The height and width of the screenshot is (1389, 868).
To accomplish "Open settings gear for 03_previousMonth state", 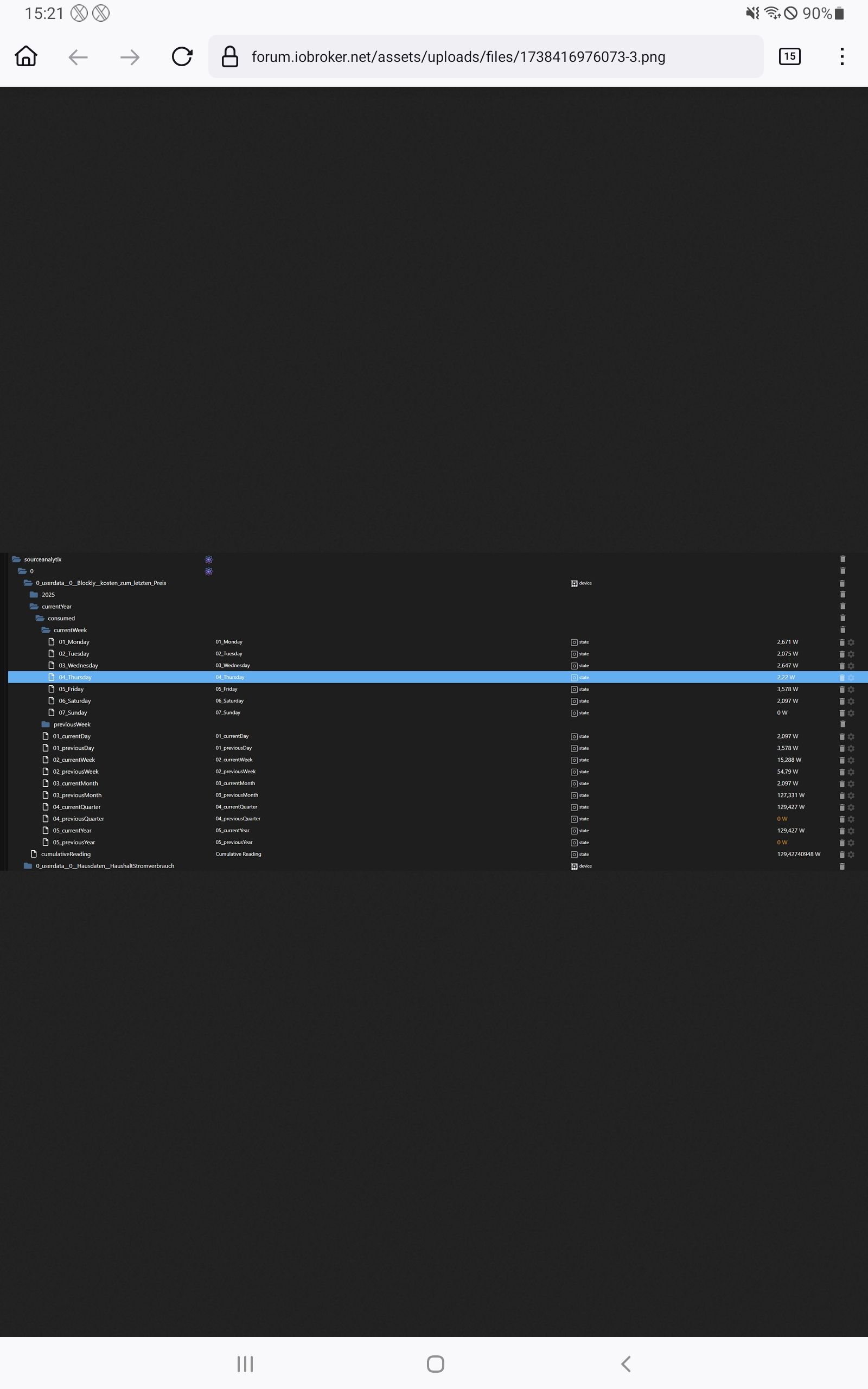I will 851,795.
